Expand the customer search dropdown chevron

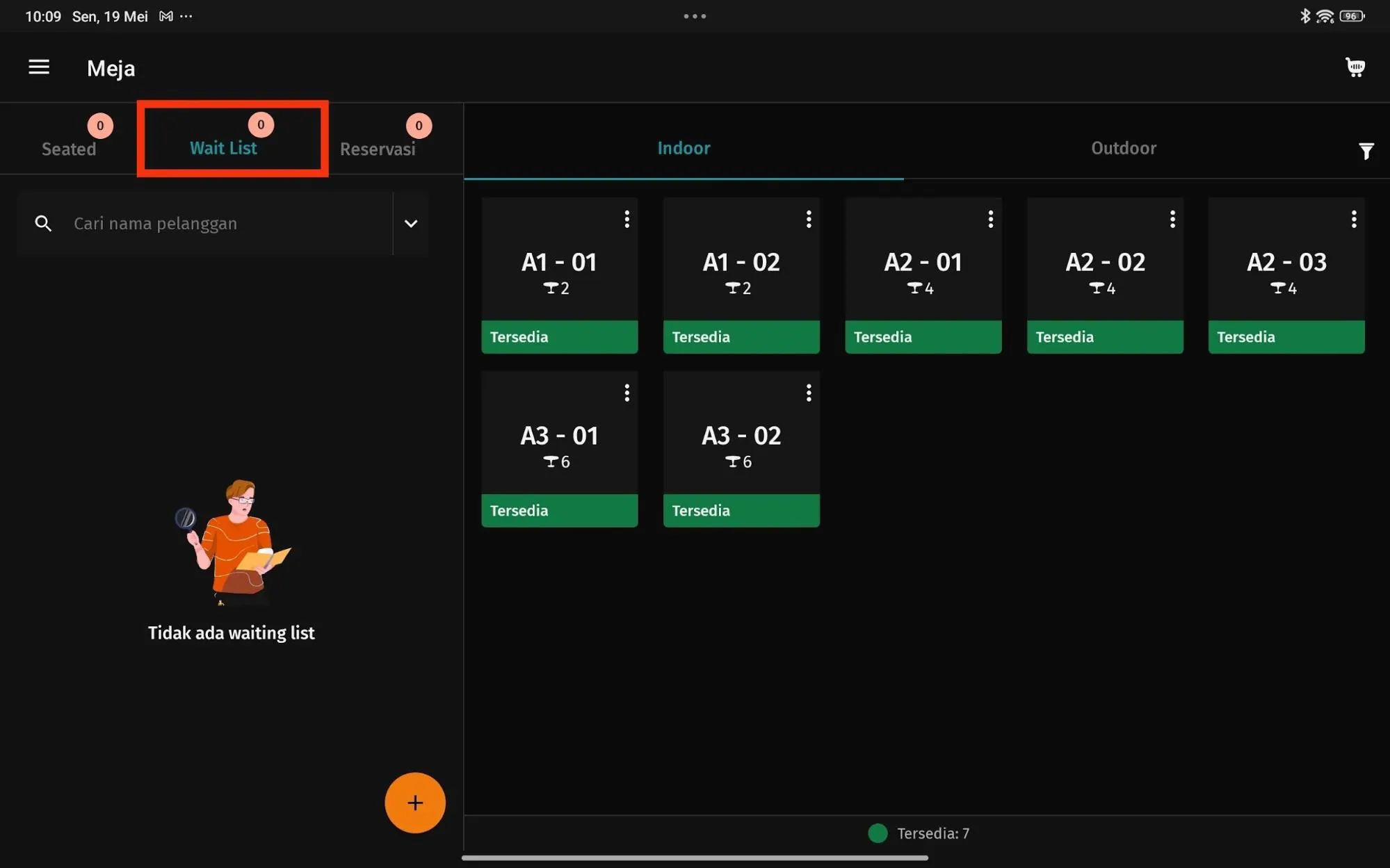coord(411,223)
